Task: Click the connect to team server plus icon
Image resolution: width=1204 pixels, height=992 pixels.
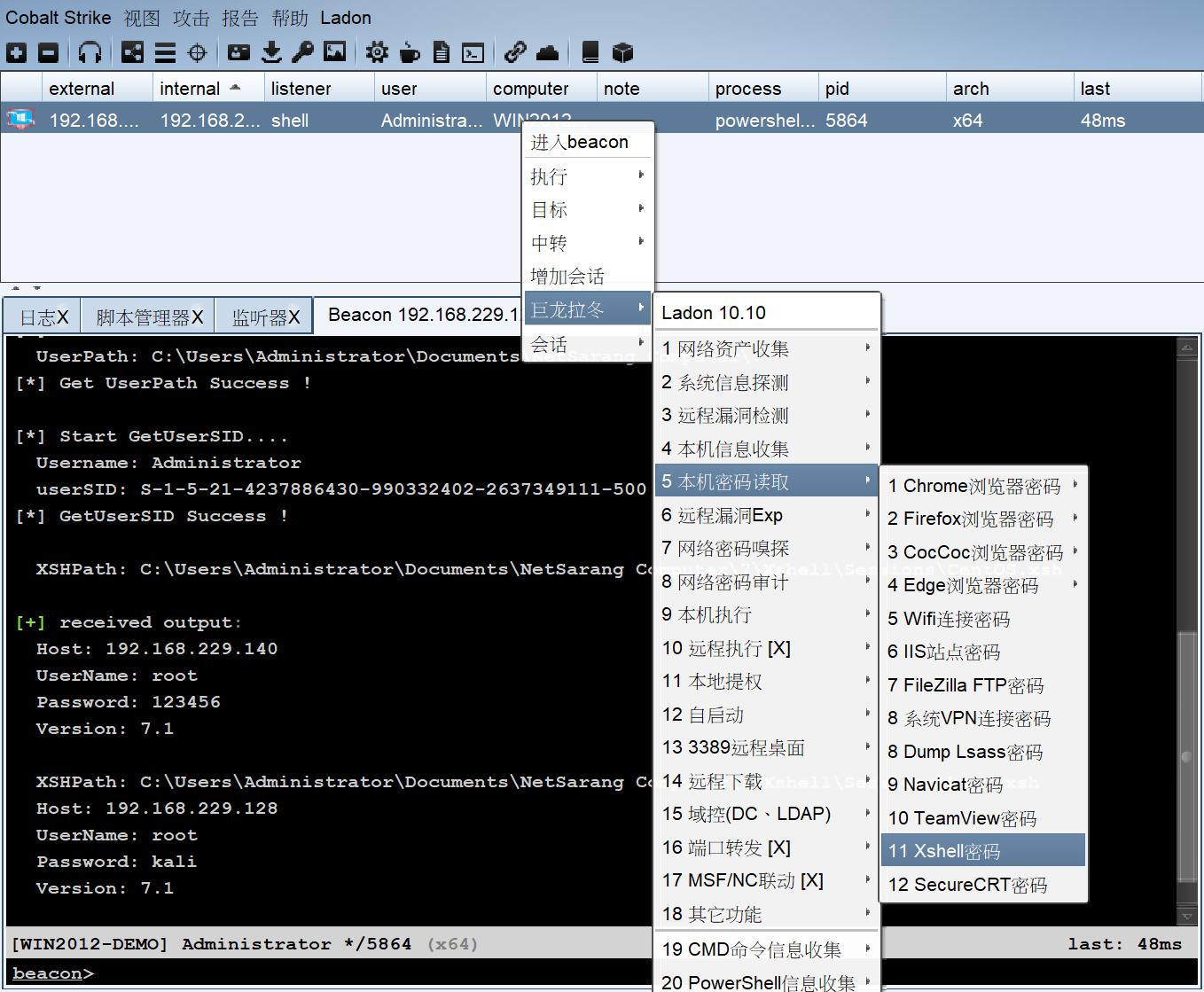Action: point(16,53)
